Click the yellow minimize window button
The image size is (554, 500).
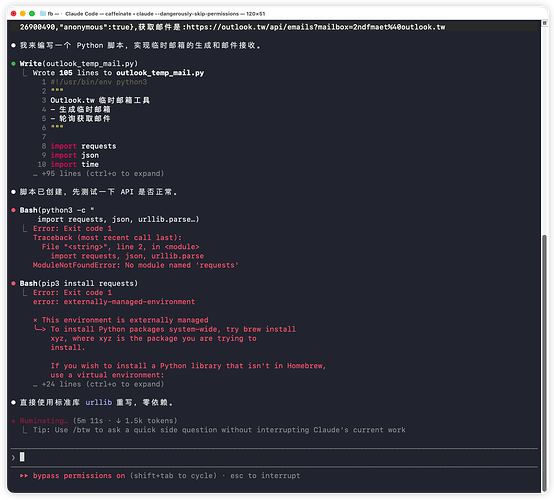coord(23,13)
